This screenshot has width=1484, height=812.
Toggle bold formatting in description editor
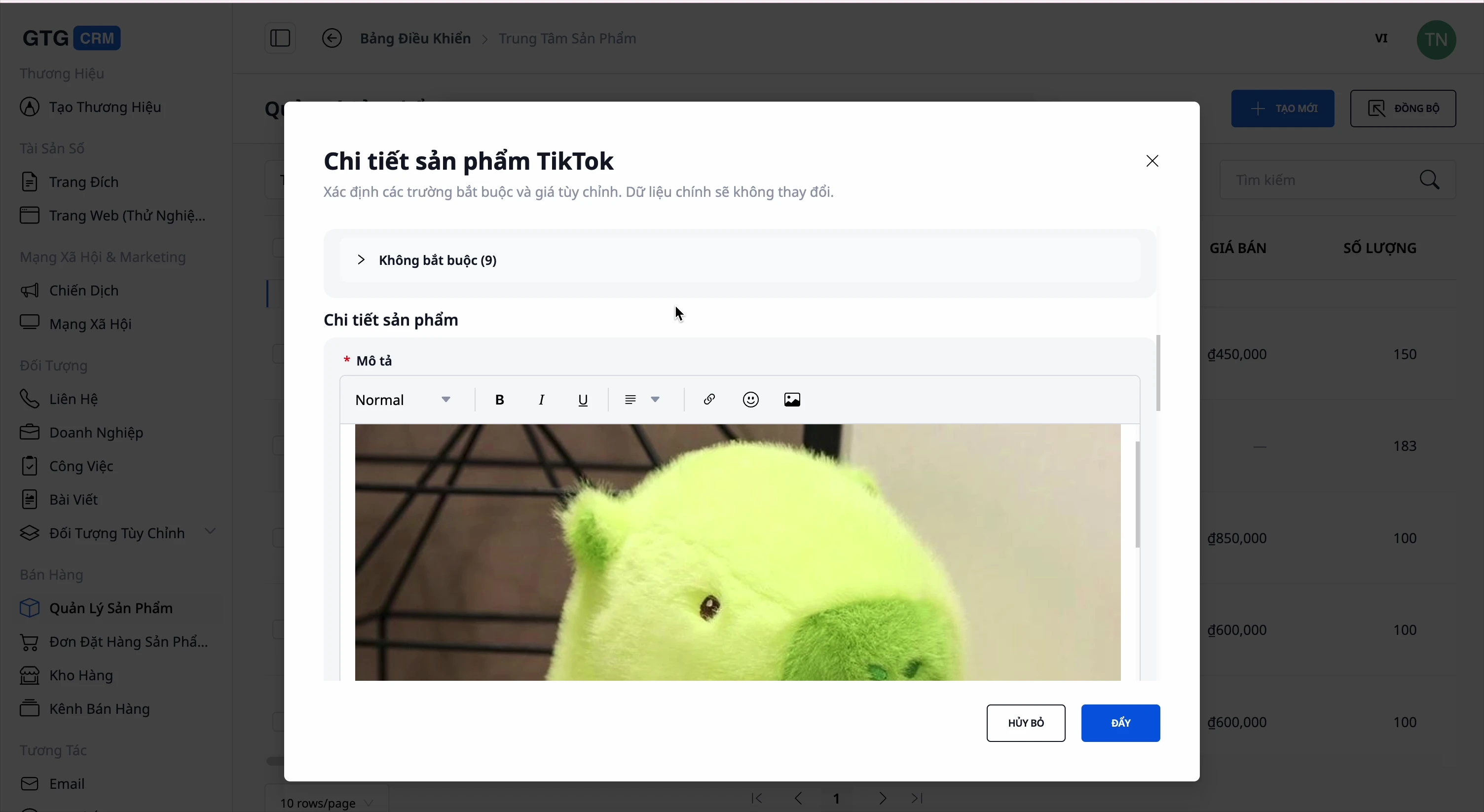tap(499, 400)
